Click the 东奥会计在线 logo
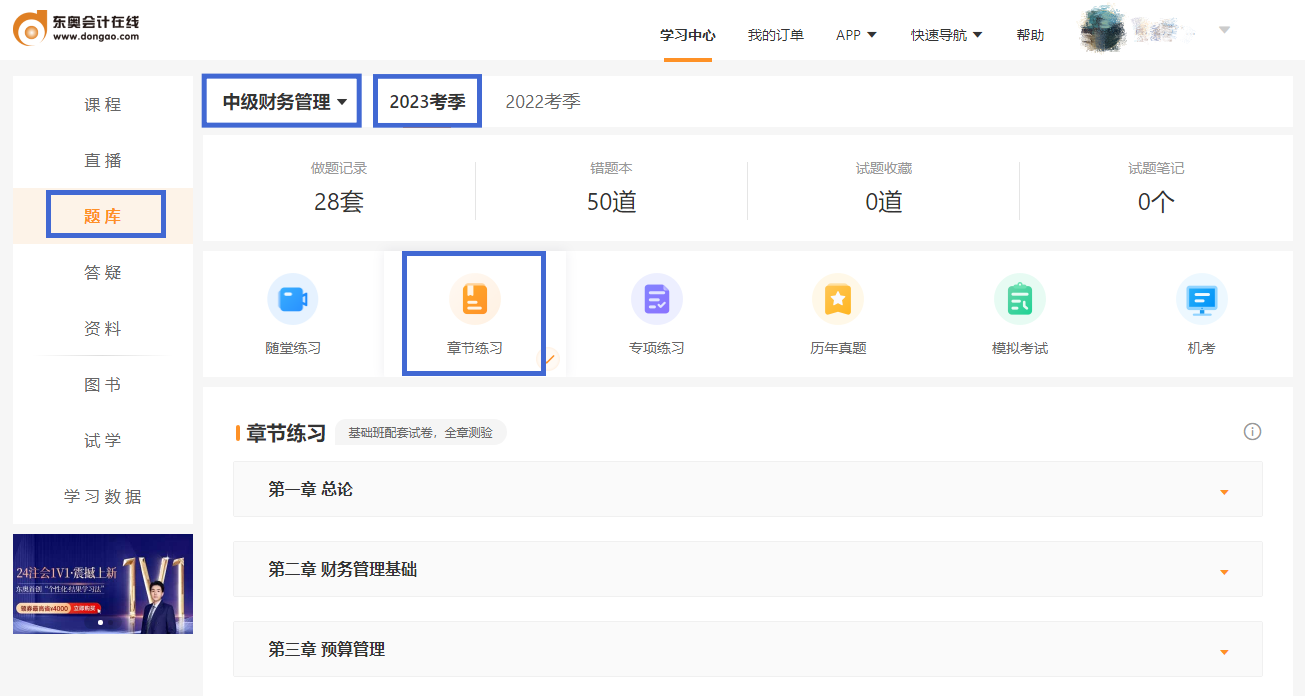 [x=75, y=29]
